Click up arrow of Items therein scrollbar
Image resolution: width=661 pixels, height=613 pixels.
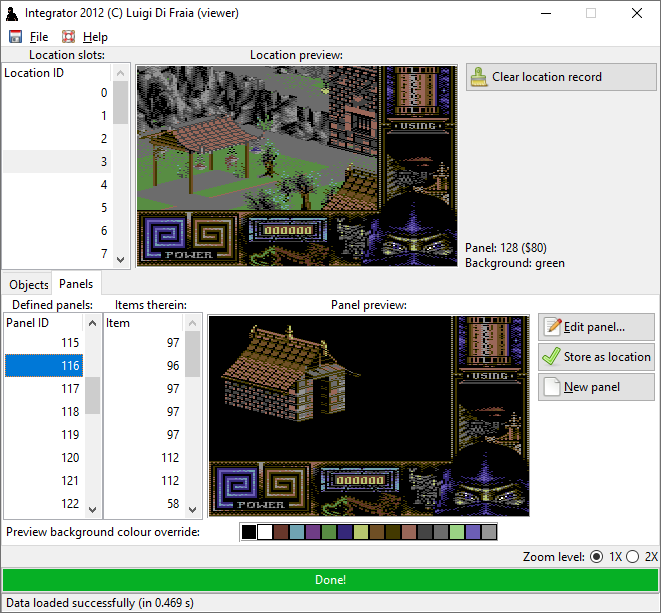pyautogui.click(x=193, y=323)
